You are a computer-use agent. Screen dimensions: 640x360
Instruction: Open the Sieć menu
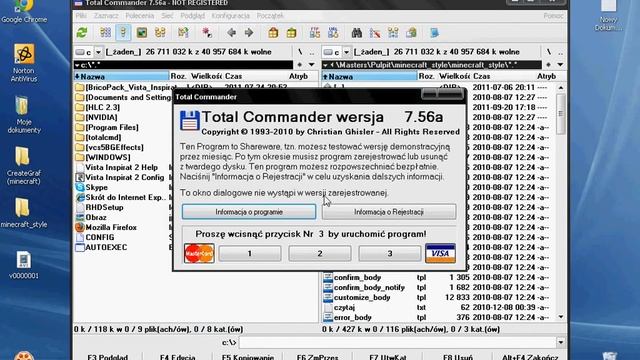click(x=167, y=16)
